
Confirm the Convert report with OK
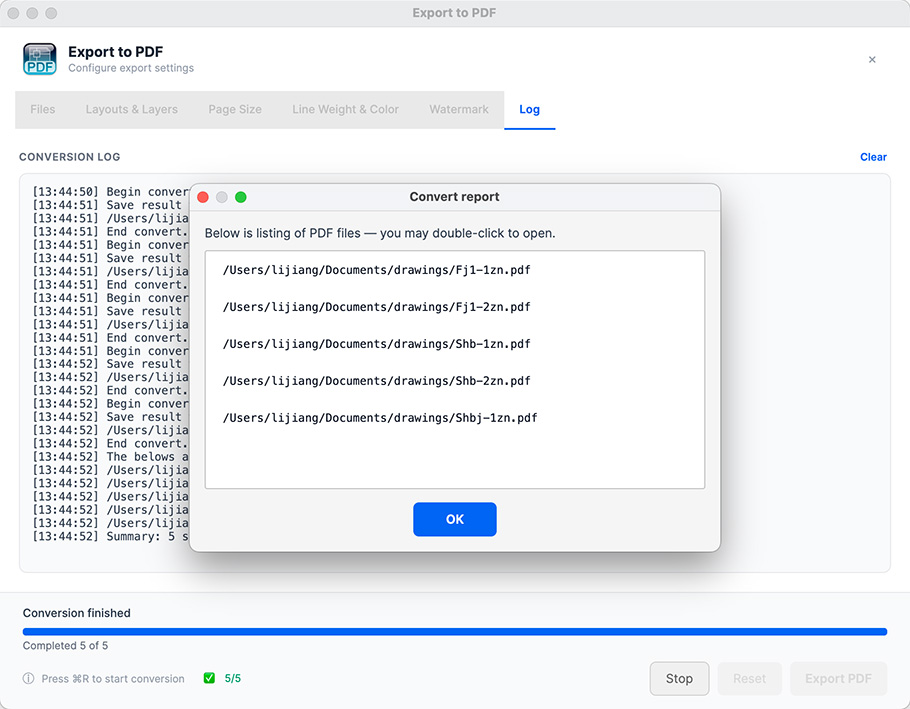pos(454,519)
